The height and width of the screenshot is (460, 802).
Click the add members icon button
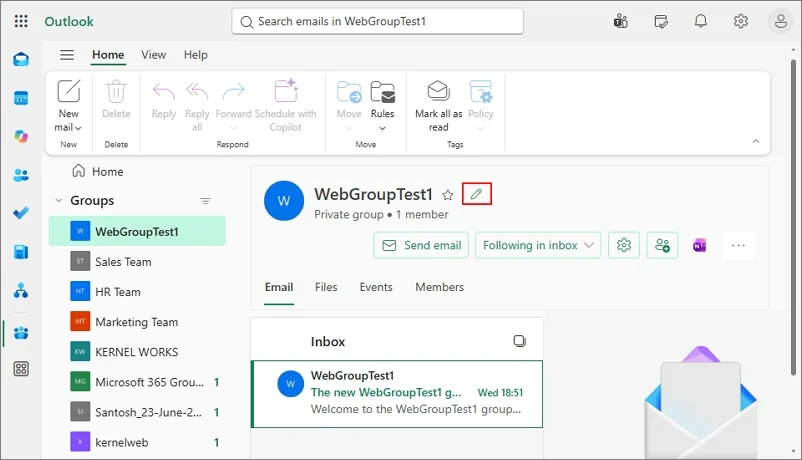662,245
